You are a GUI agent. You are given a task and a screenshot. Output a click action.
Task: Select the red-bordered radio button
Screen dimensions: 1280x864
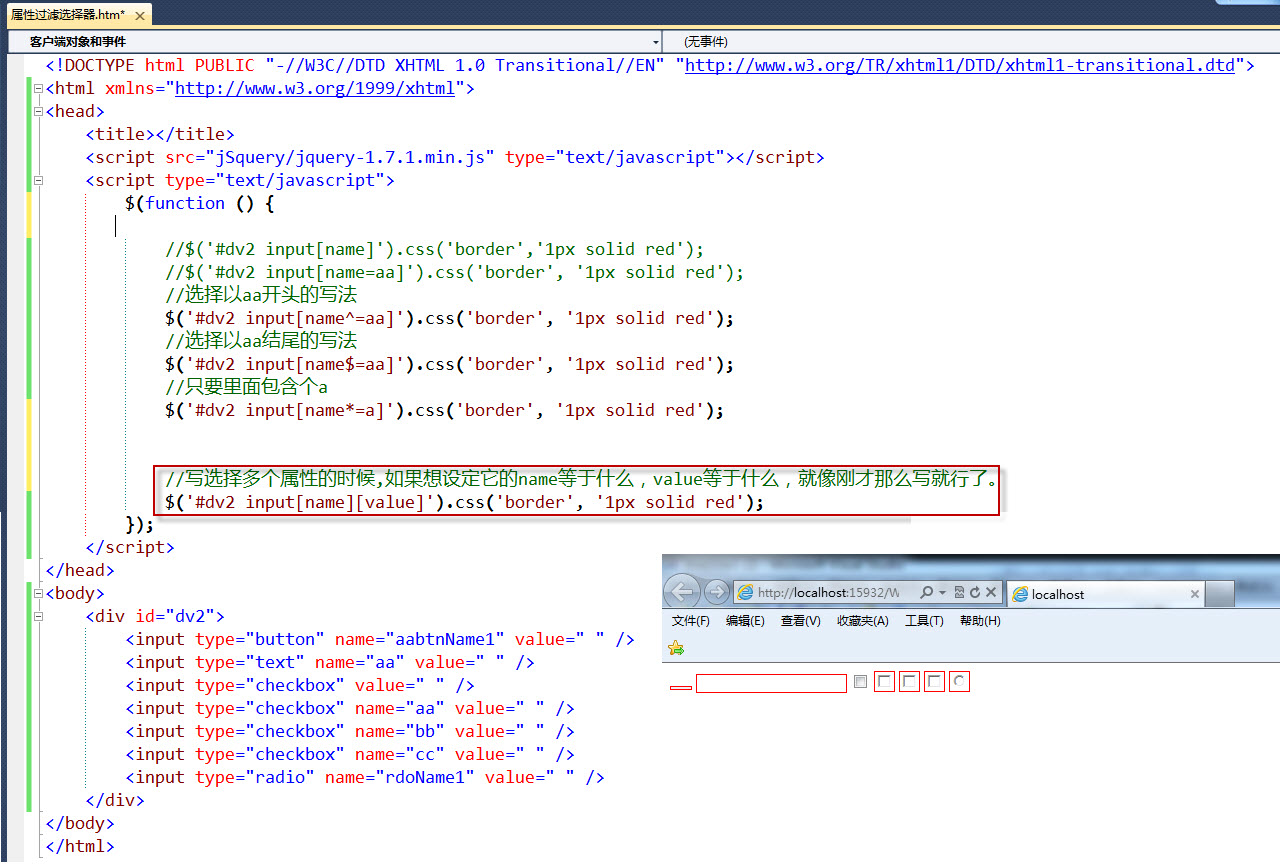959,682
